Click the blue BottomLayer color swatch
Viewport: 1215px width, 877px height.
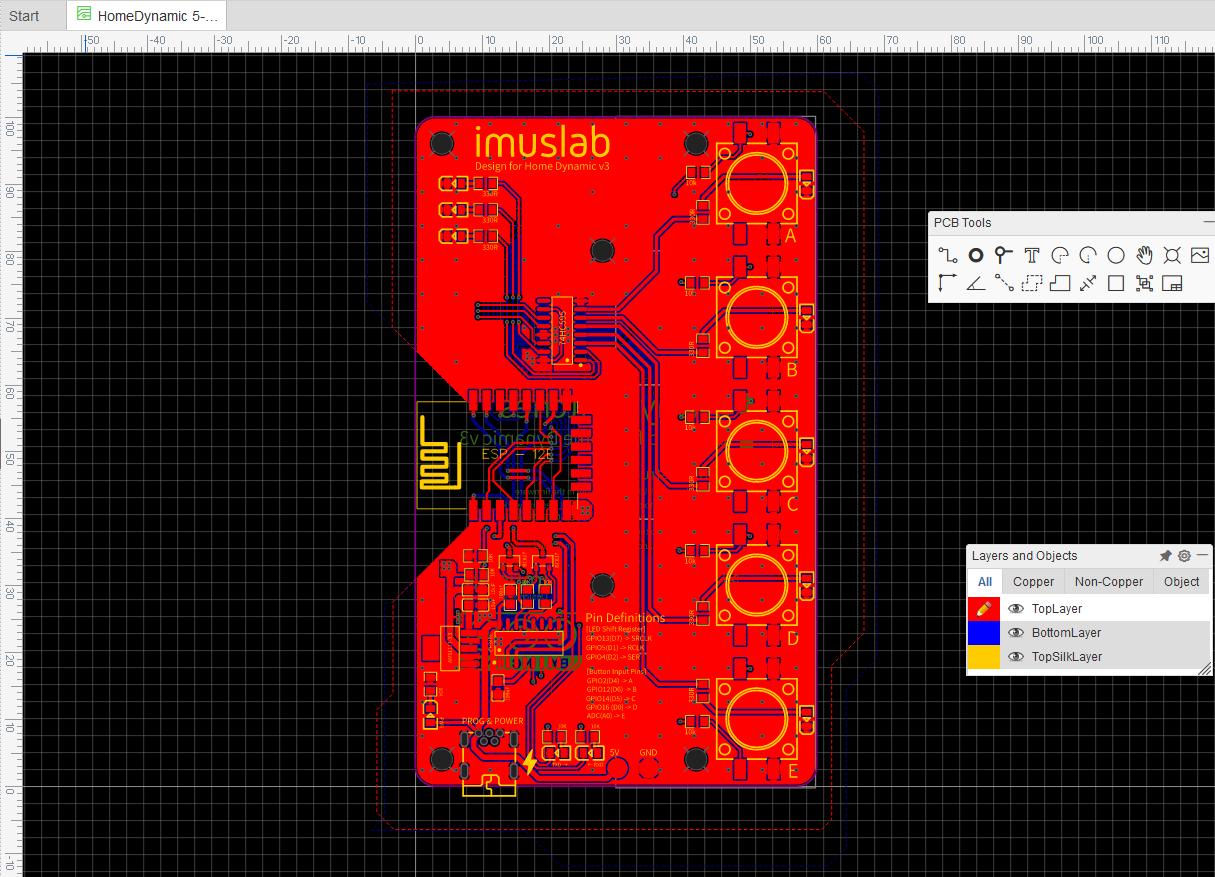point(983,632)
